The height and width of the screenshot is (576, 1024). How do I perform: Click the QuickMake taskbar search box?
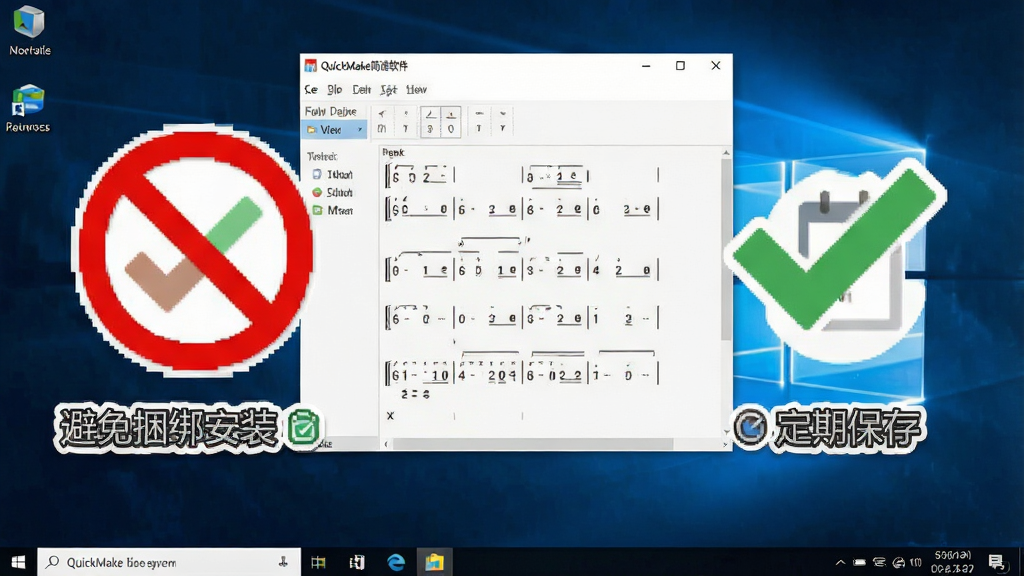click(x=169, y=562)
